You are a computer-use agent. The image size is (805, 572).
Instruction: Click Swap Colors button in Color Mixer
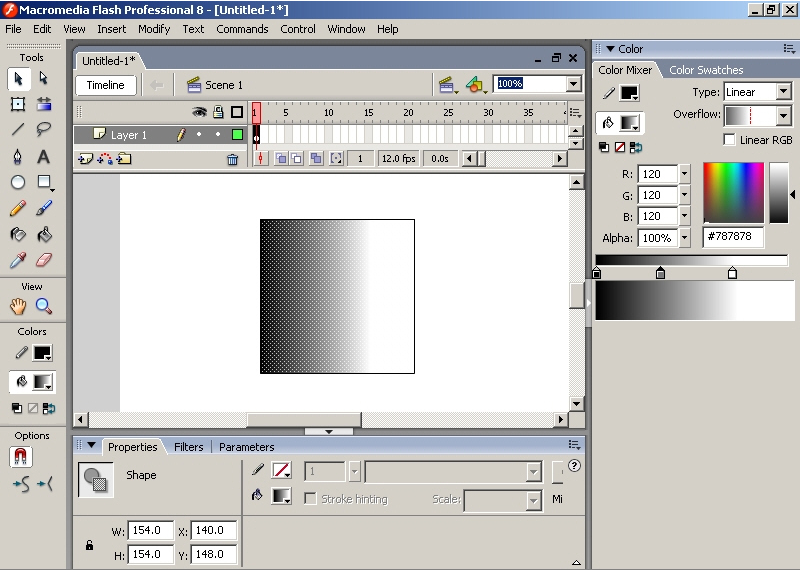(x=636, y=148)
